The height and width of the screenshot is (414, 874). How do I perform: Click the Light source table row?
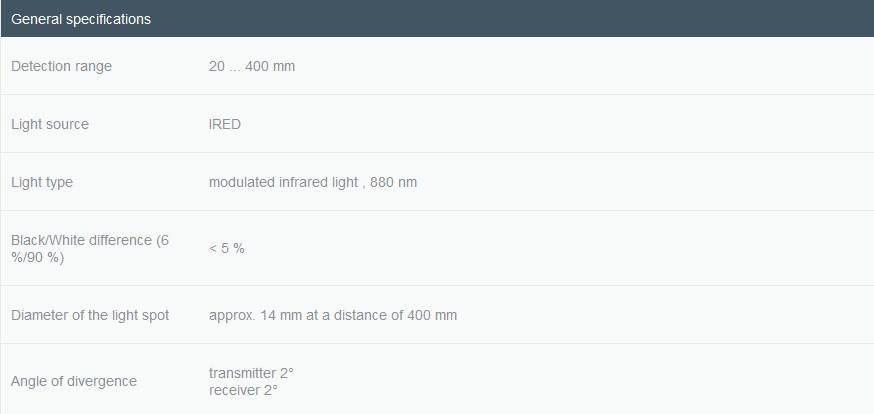tap(437, 124)
